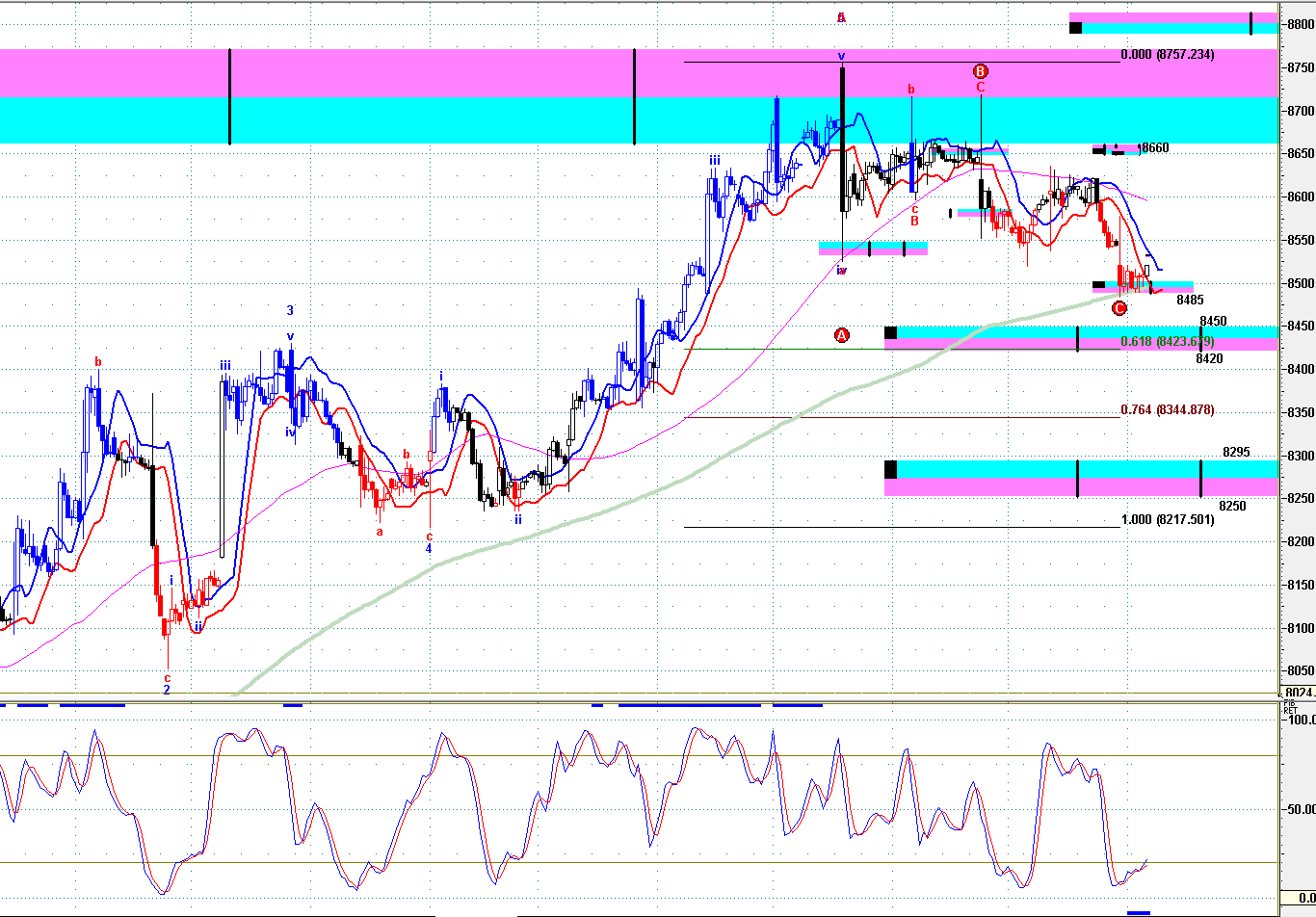Click the circled red C wave marker
Viewport: 1316px width, 917px height.
pos(1119,308)
